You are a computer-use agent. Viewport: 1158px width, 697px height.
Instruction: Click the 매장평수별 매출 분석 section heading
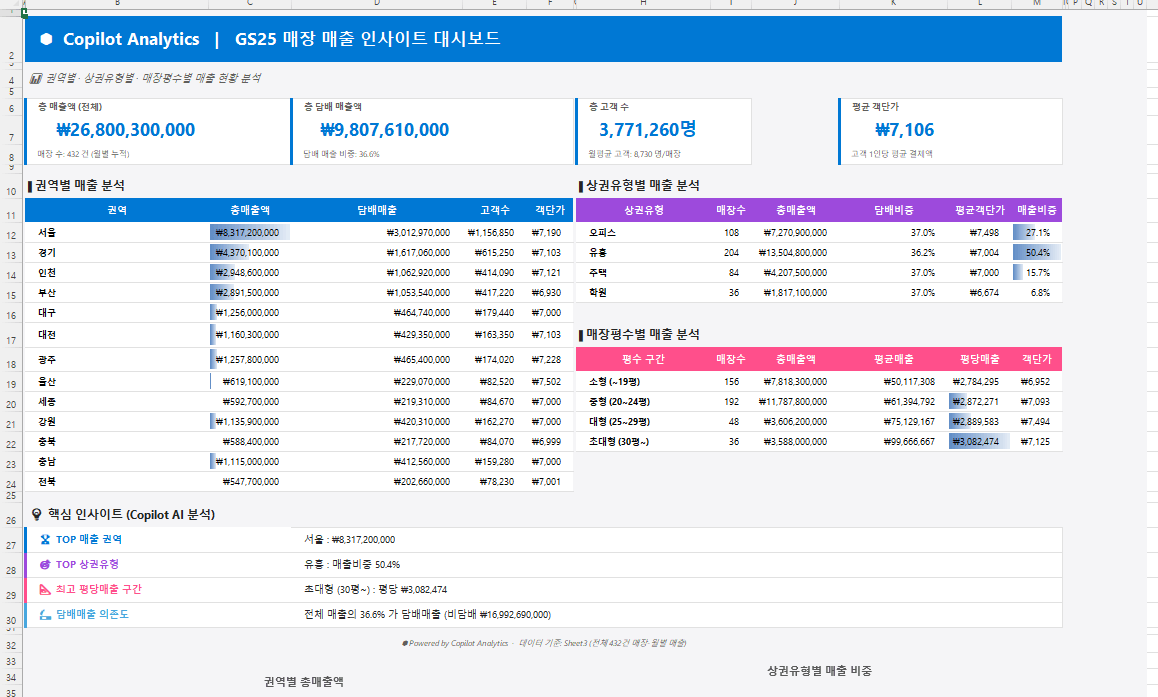click(643, 334)
